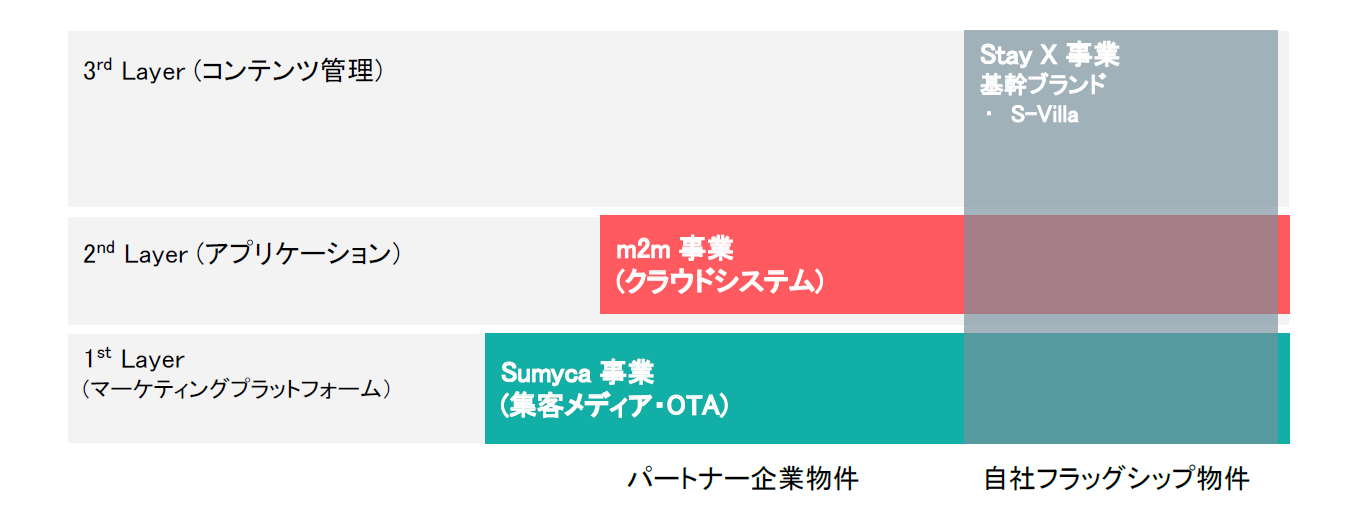Click the パートナー企業物件 axis label

pyautogui.click(x=743, y=479)
